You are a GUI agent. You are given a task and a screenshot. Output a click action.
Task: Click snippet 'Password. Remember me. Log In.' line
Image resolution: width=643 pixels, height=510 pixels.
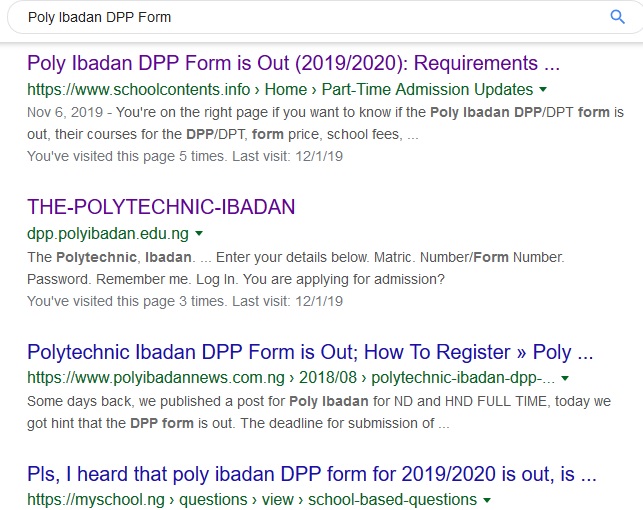click(x=236, y=279)
